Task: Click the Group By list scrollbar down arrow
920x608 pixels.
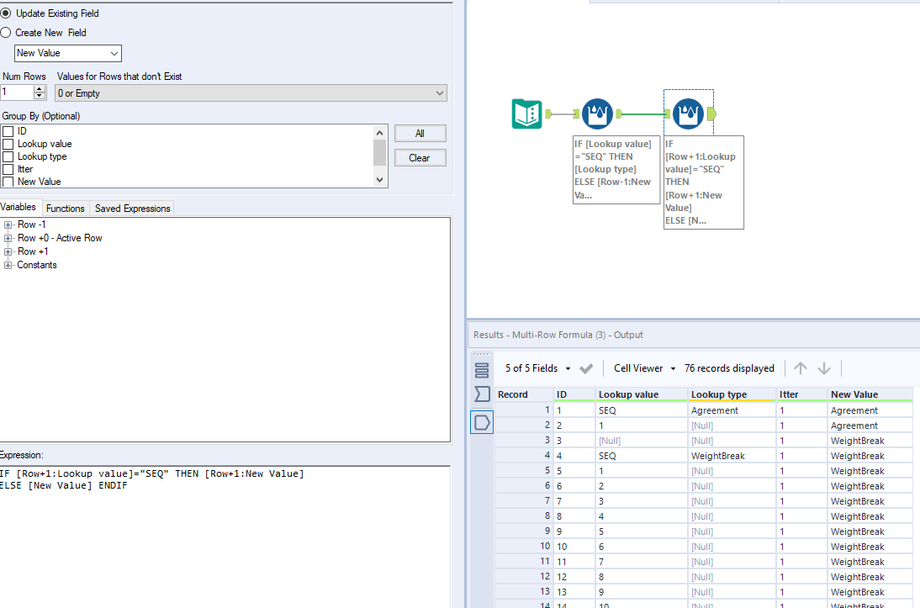Action: pyautogui.click(x=380, y=180)
